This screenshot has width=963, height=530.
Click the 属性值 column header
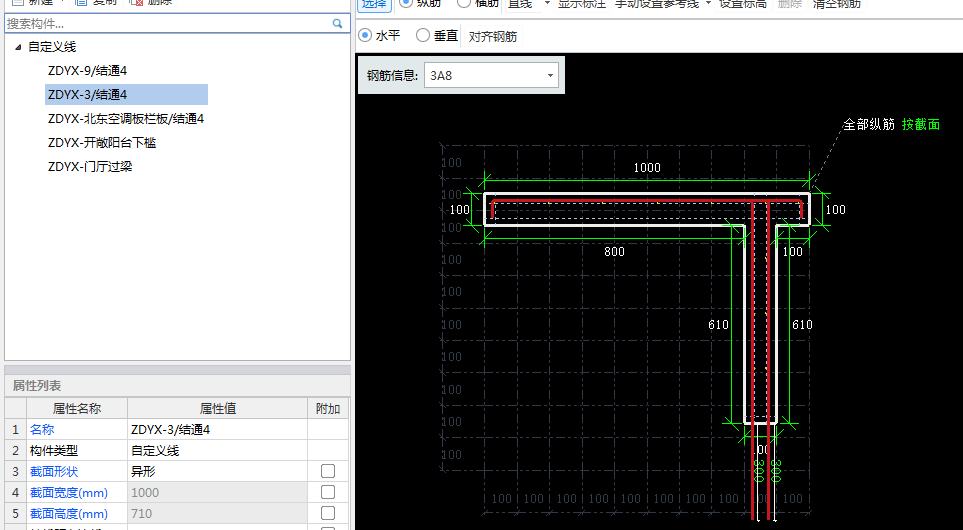point(217,408)
